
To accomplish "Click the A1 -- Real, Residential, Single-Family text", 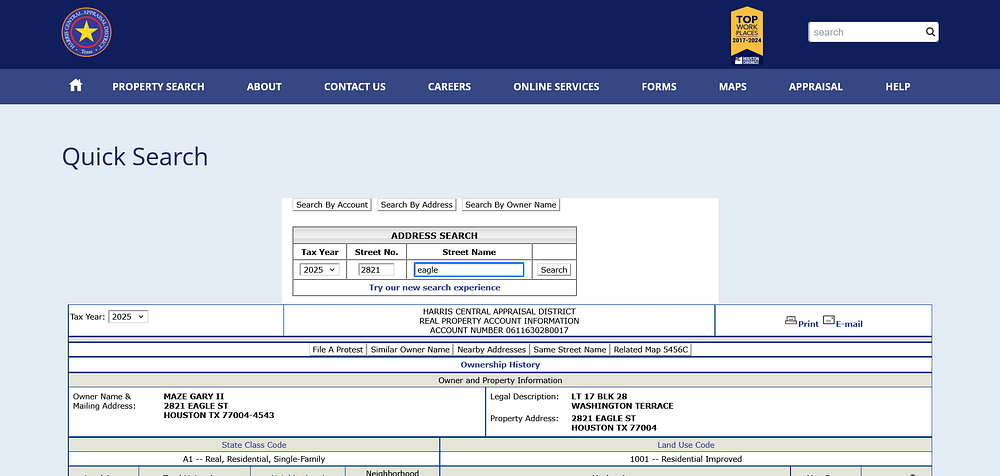I will 254,459.
